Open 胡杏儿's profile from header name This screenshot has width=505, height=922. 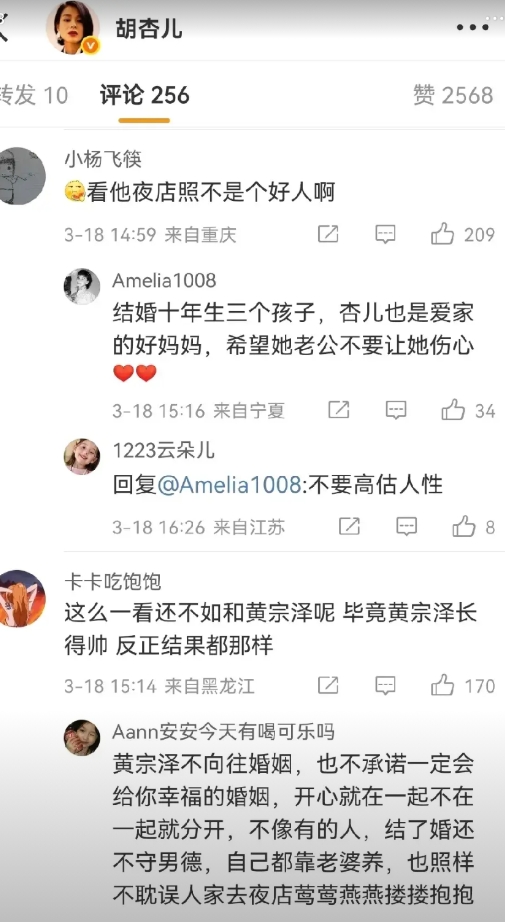149,28
